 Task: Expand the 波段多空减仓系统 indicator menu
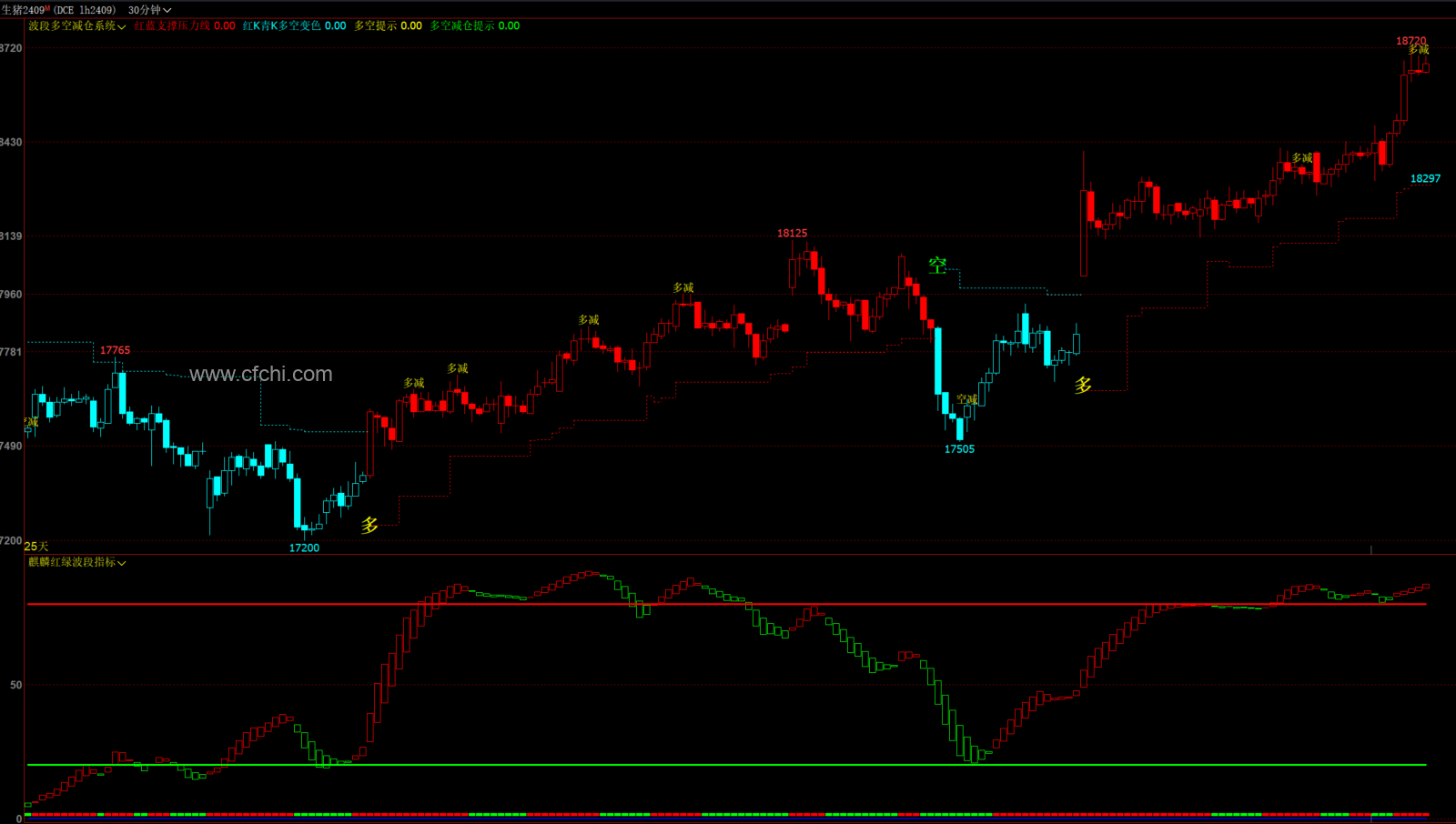click(x=77, y=25)
